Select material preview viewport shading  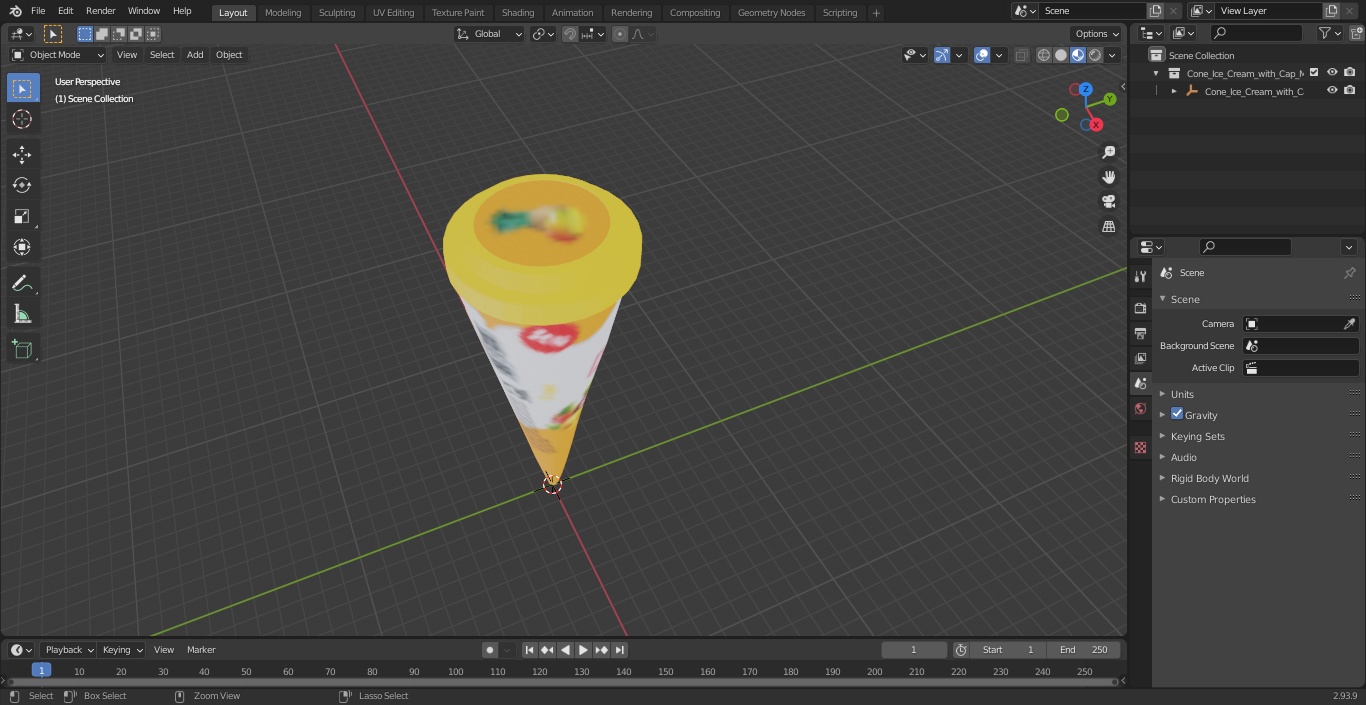pyautogui.click(x=1078, y=55)
